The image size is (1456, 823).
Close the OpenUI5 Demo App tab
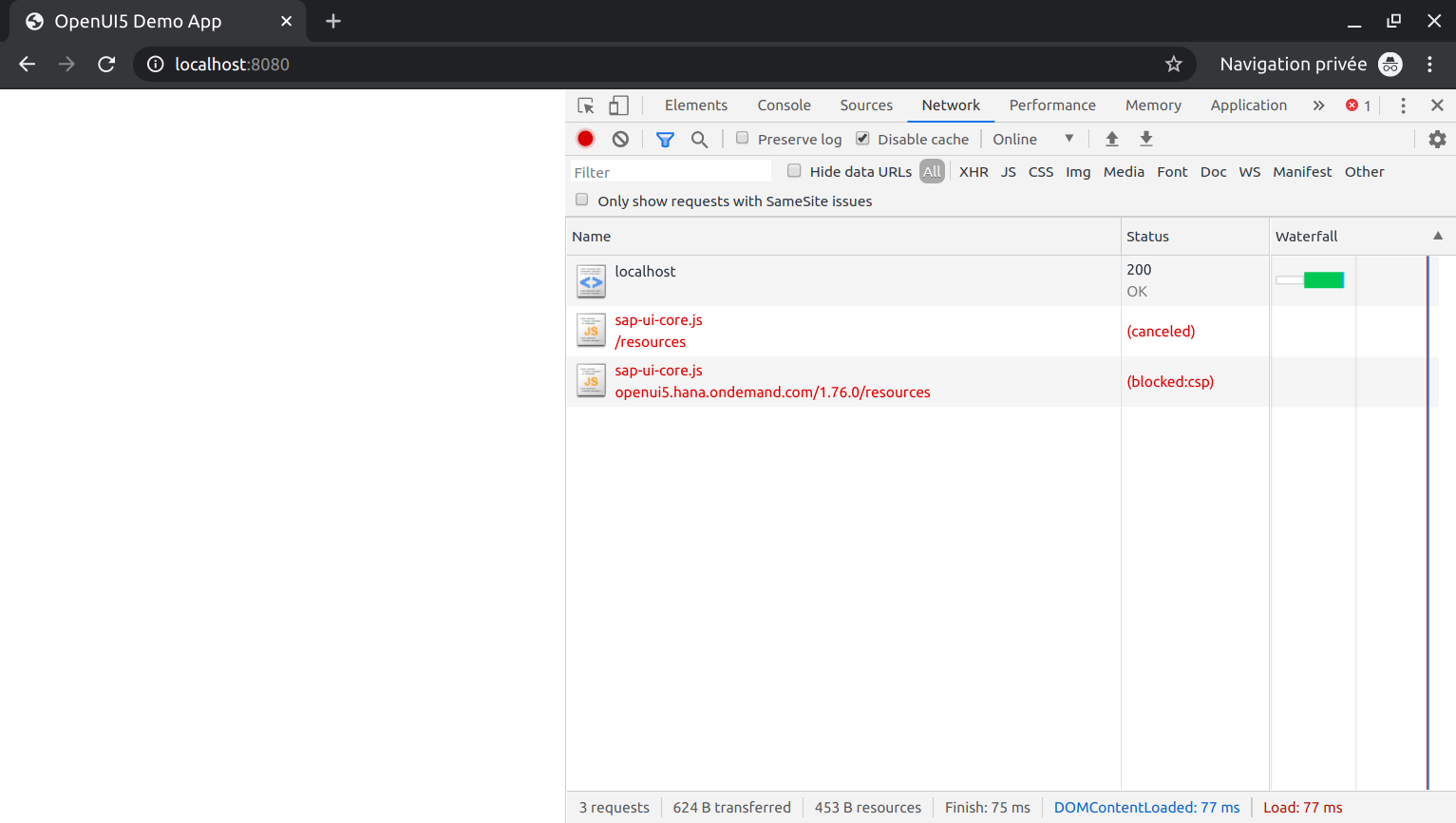tap(286, 21)
